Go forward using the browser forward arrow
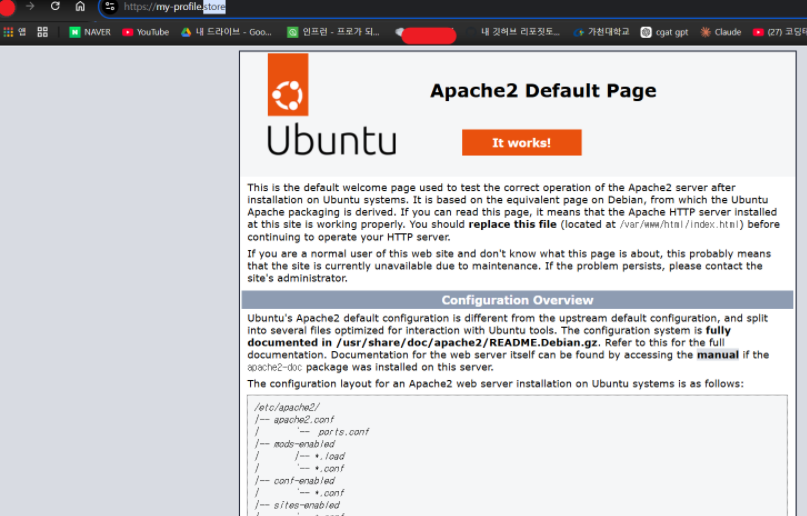 pyautogui.click(x=30, y=6)
